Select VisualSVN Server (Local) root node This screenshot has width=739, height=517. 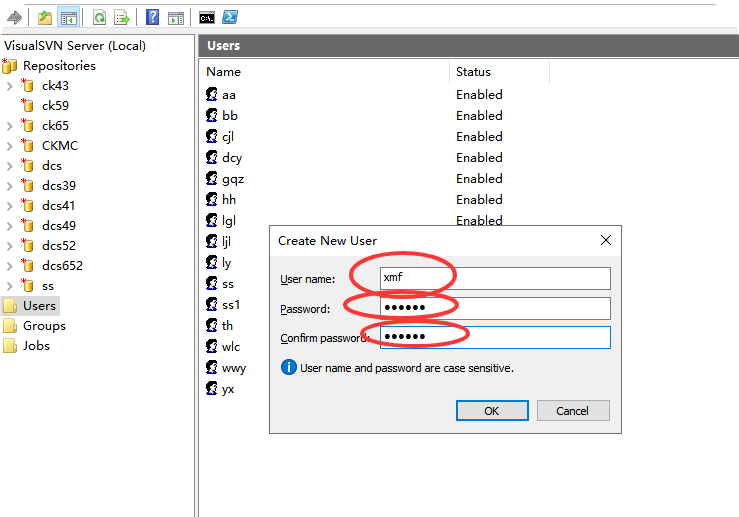click(x=75, y=46)
